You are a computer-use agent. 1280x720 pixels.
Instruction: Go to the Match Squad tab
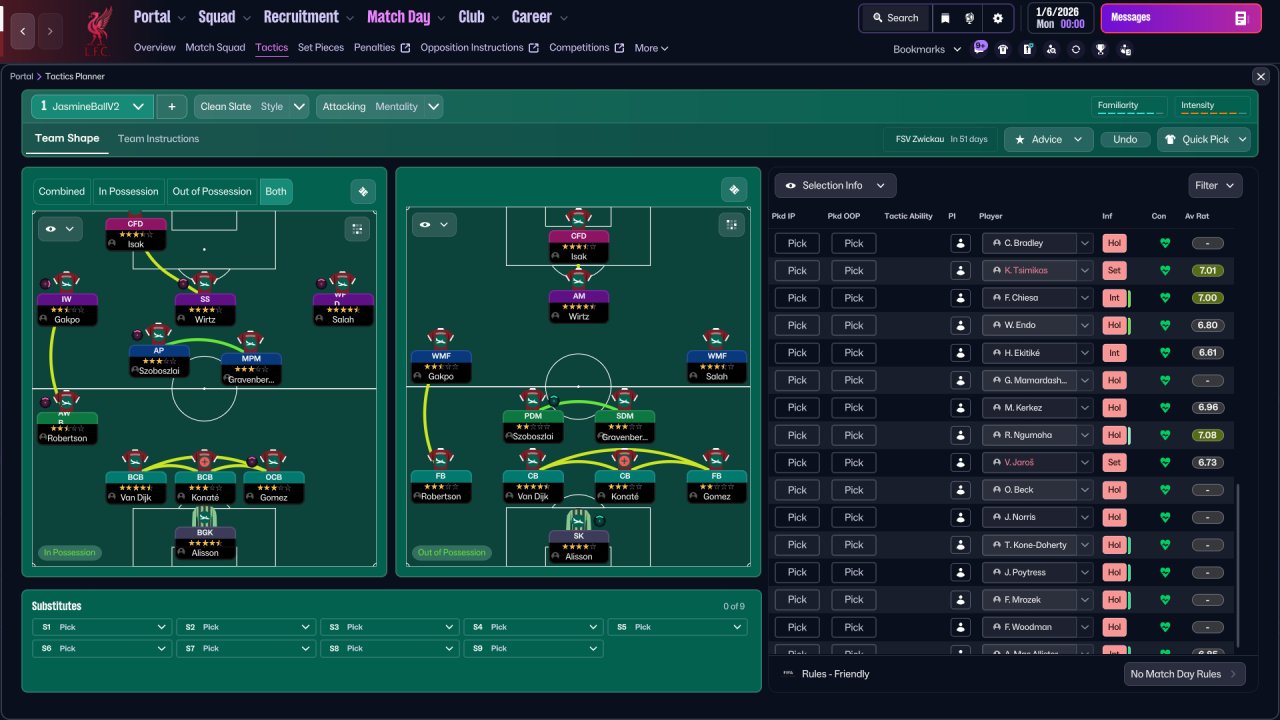tap(215, 48)
